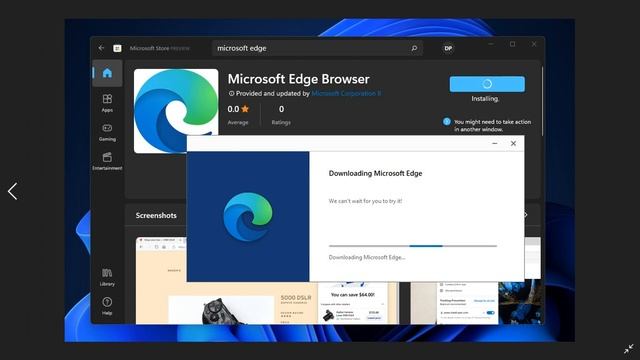Screen dimensions: 640x360
Task: Click the Microsoft Store Preview title text
Action: pos(160,48)
